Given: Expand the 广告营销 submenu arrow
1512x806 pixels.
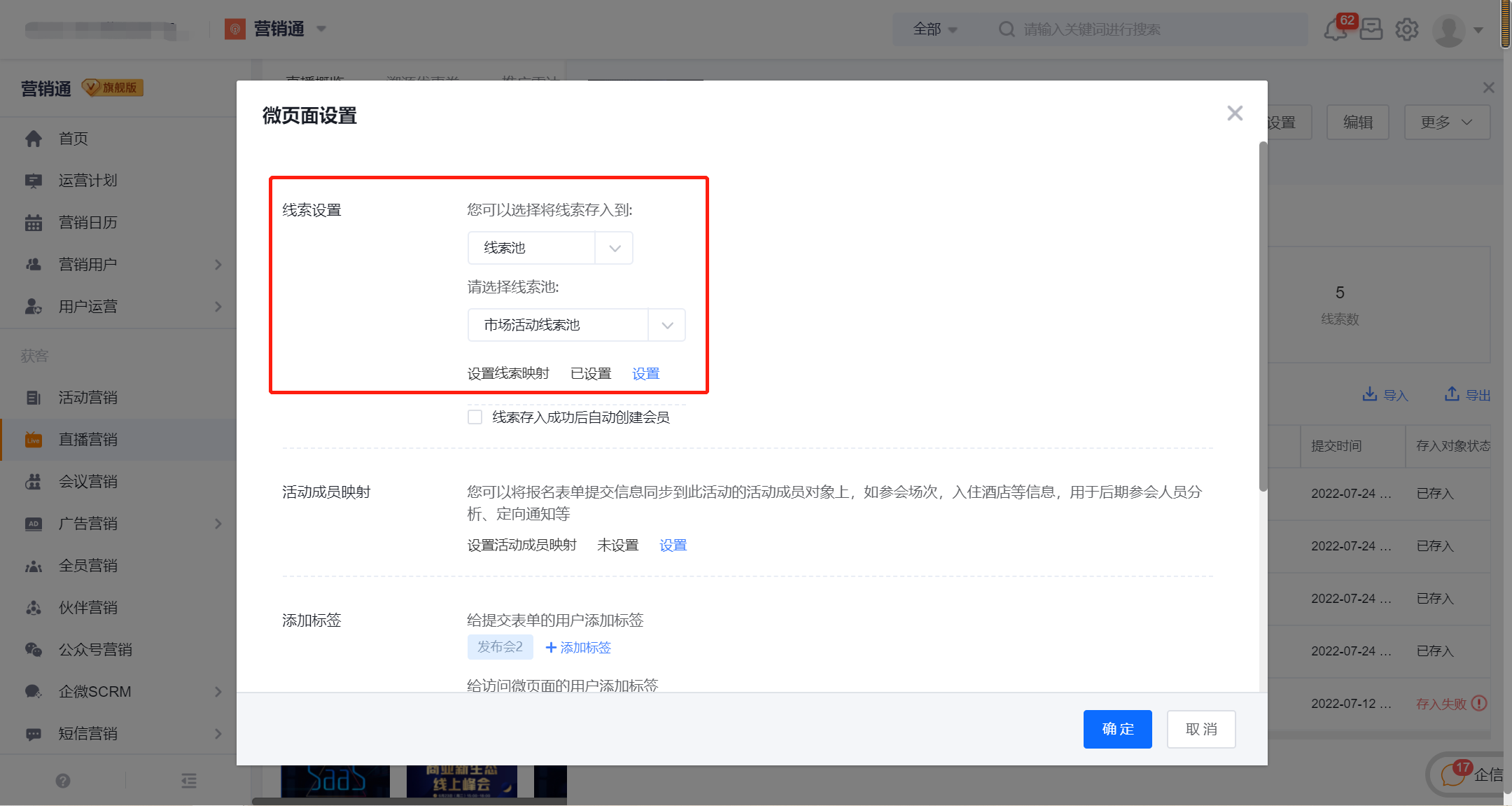Looking at the screenshot, I should (x=218, y=524).
